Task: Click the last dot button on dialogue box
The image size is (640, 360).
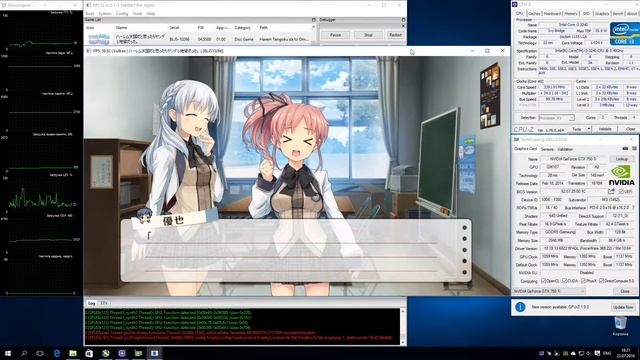Action: point(464,272)
